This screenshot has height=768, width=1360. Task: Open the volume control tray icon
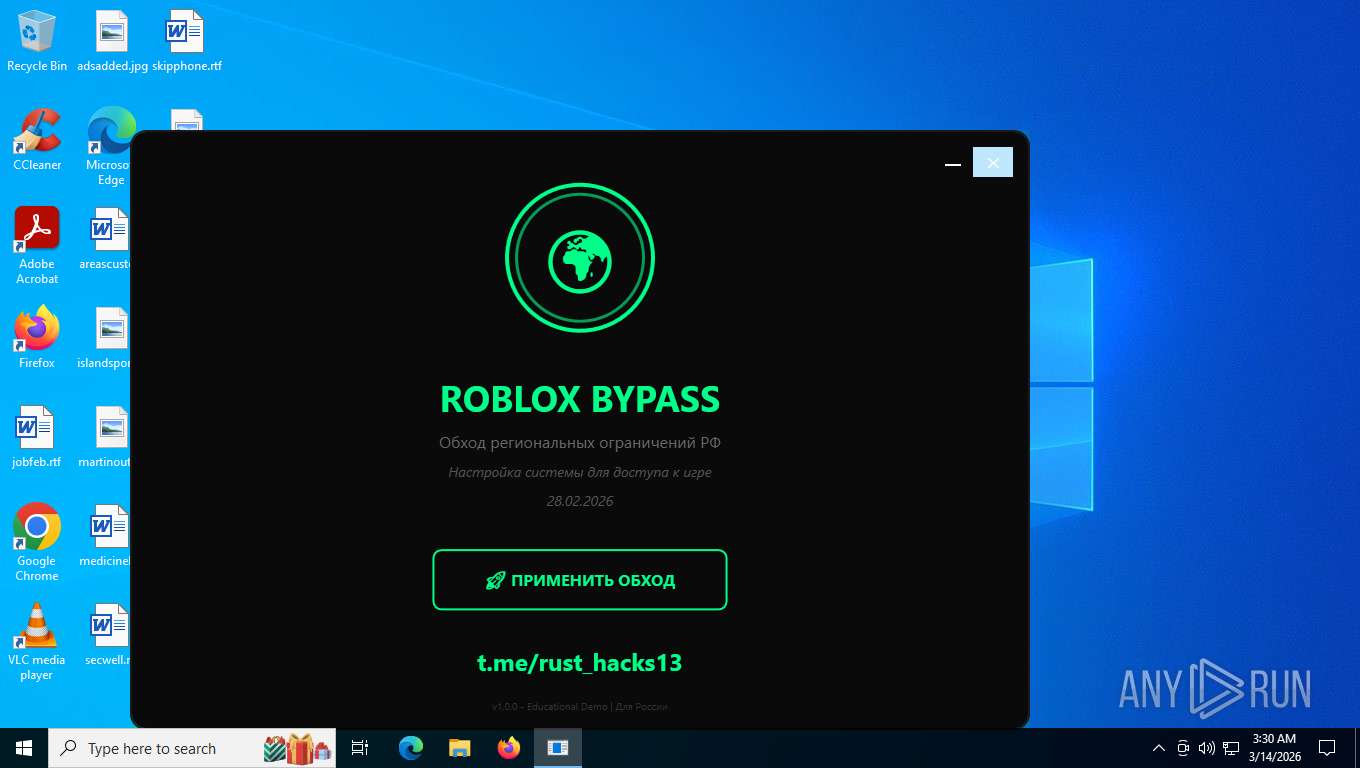point(1206,748)
